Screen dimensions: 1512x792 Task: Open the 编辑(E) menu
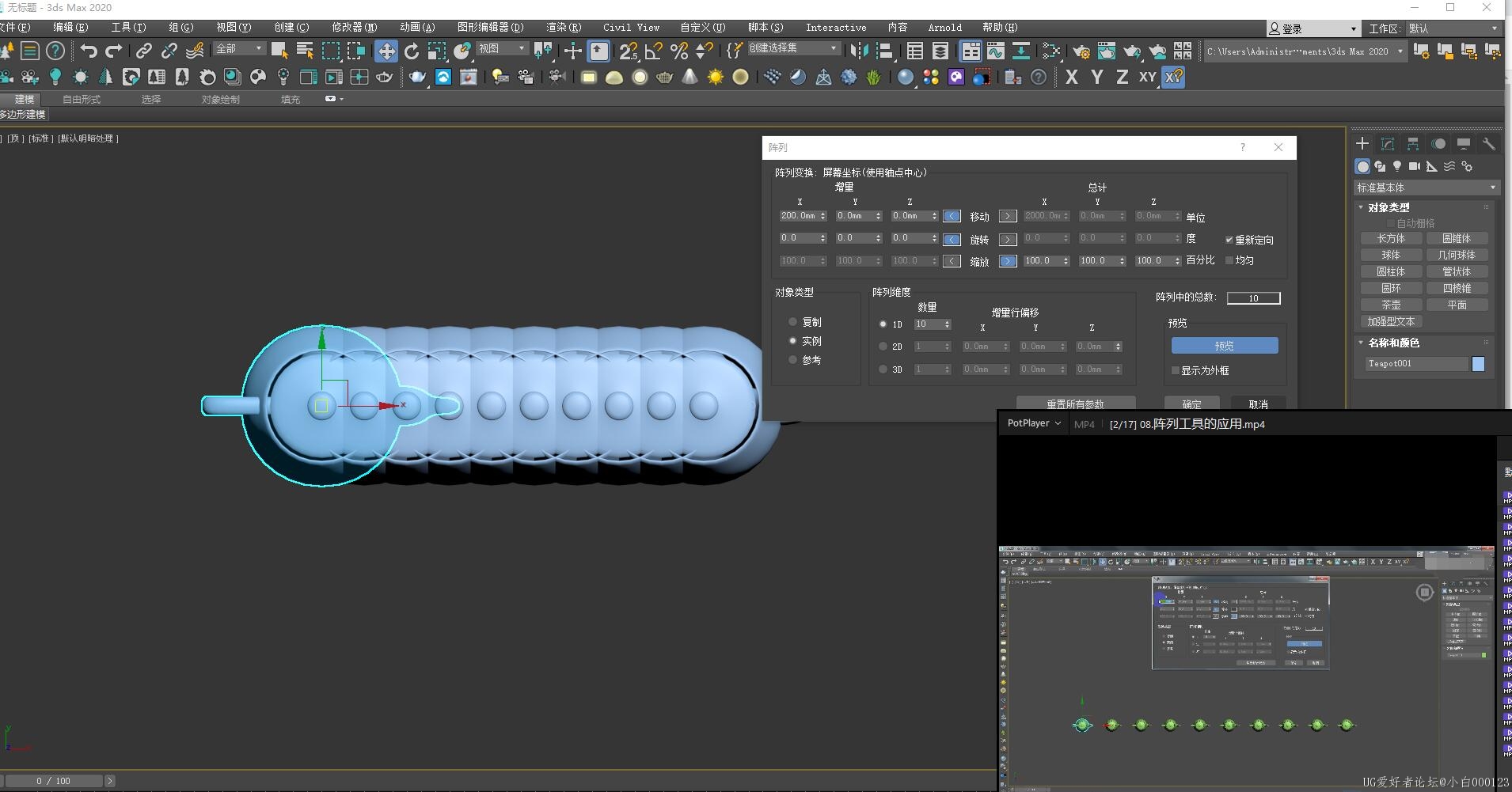70,27
